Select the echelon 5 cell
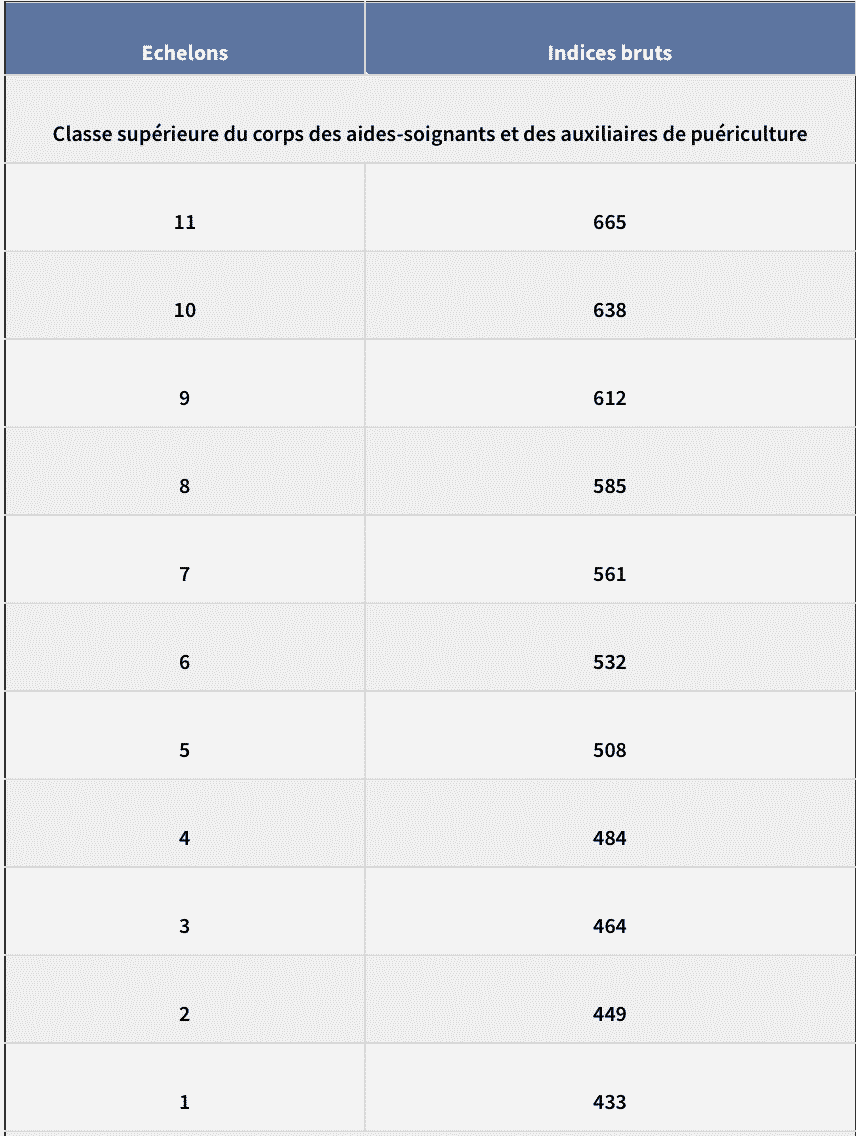The height and width of the screenshot is (1136, 856). (185, 750)
